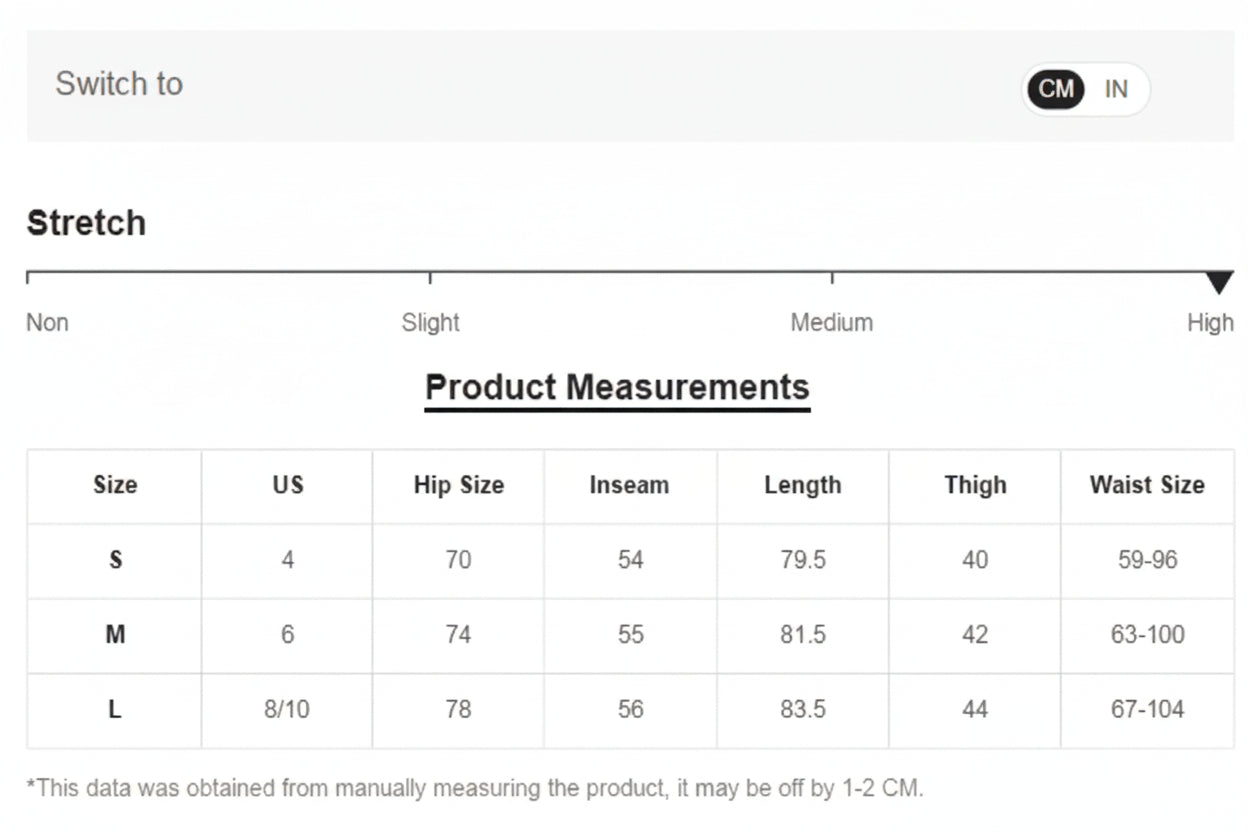Select size M row label
The width and height of the screenshot is (1248, 832).
tap(113, 636)
